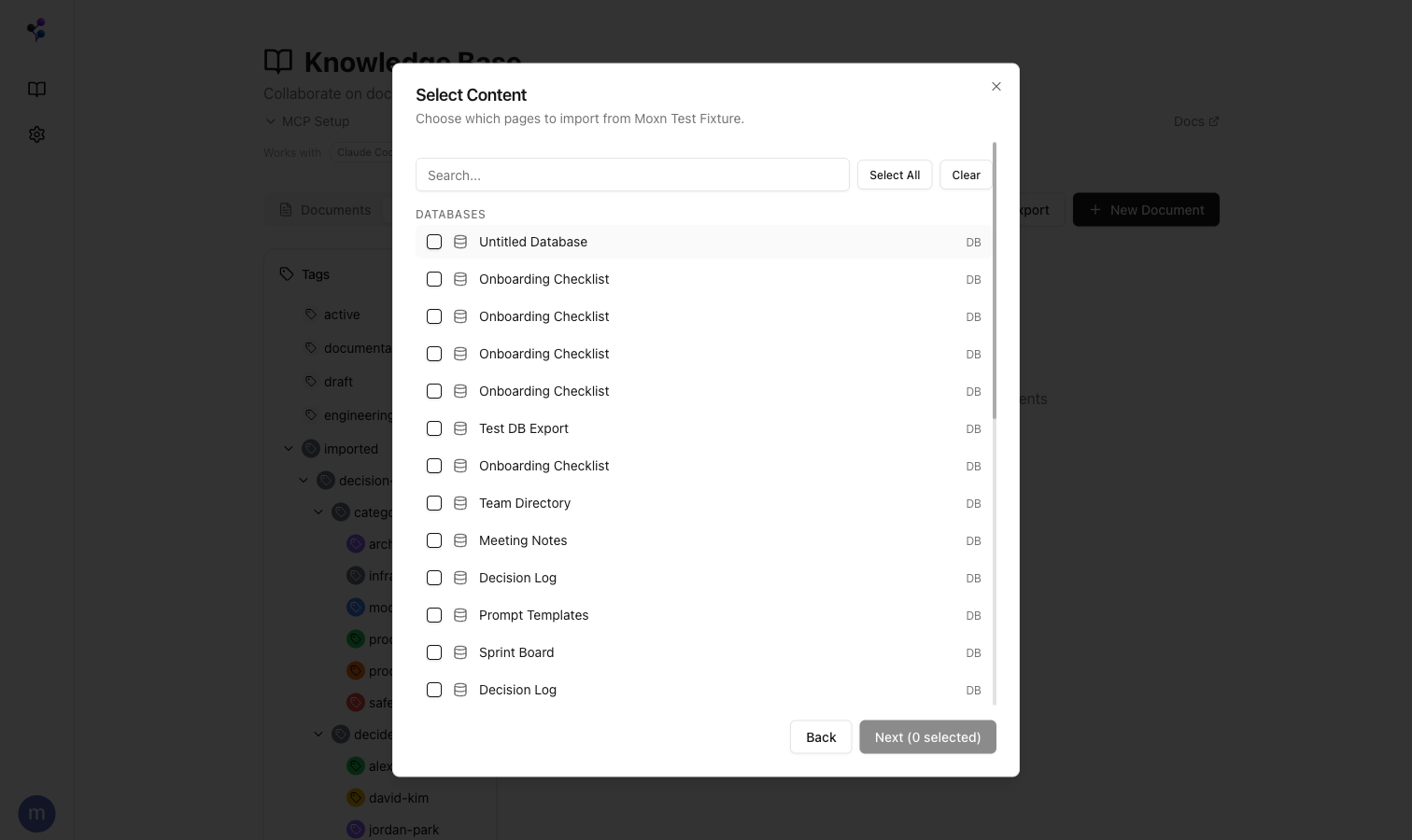Click the database icon next to Team Directory

pos(460,503)
